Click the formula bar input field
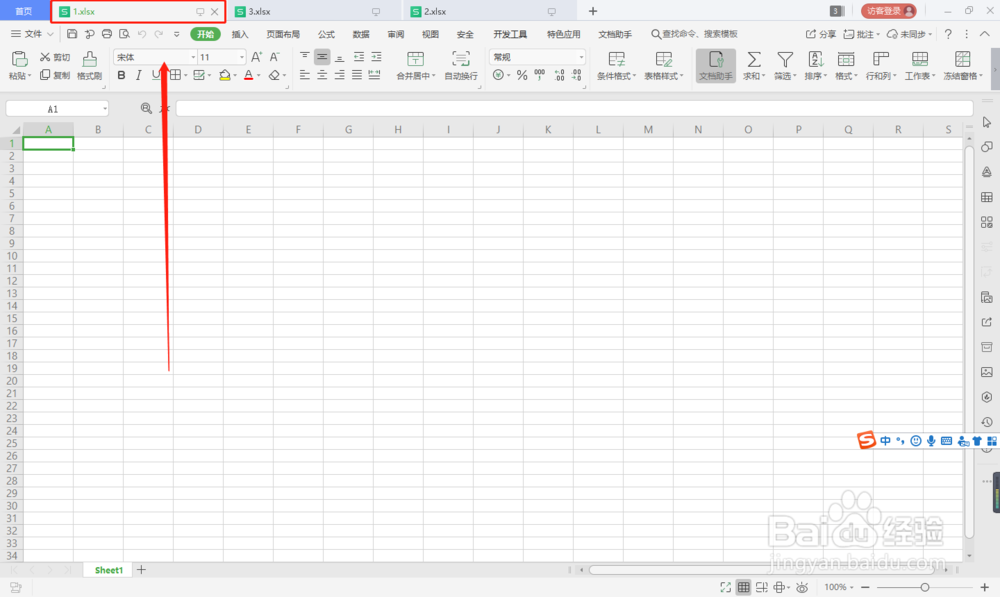This screenshot has height=597, width=1000. [x=575, y=108]
